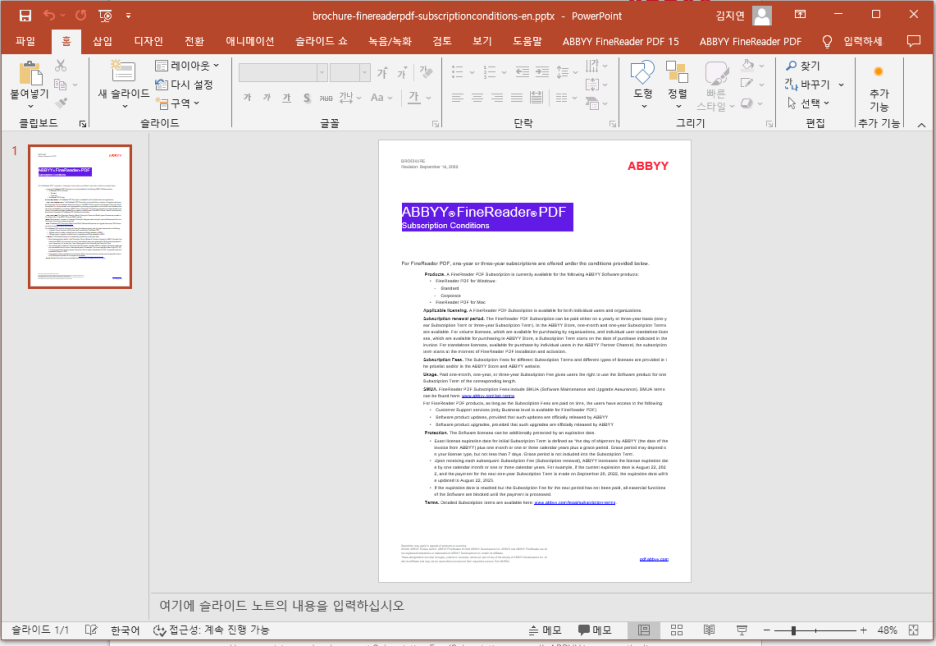
Task: Toggle bold formatting
Action: [x=247, y=97]
